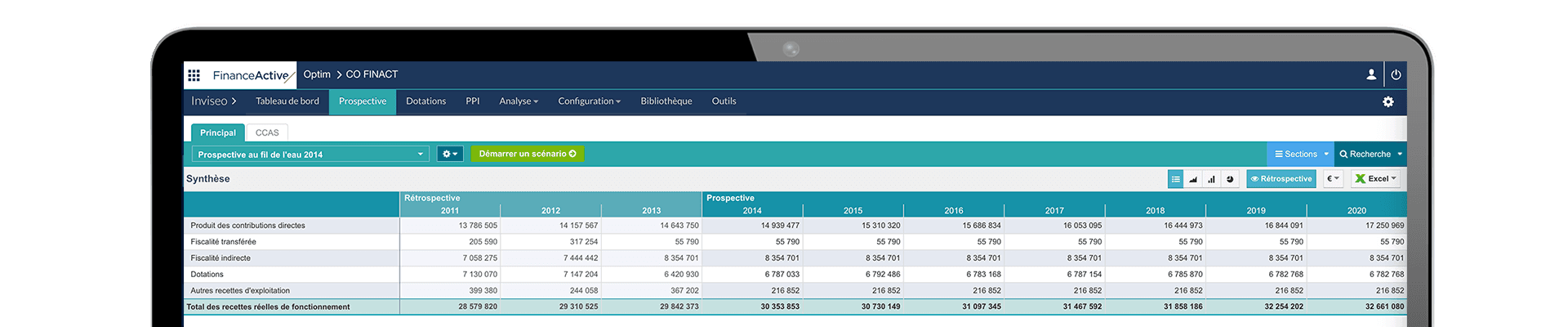Switch to the CCAS tab
This screenshot has height=327, width=1568.
pos(267,132)
